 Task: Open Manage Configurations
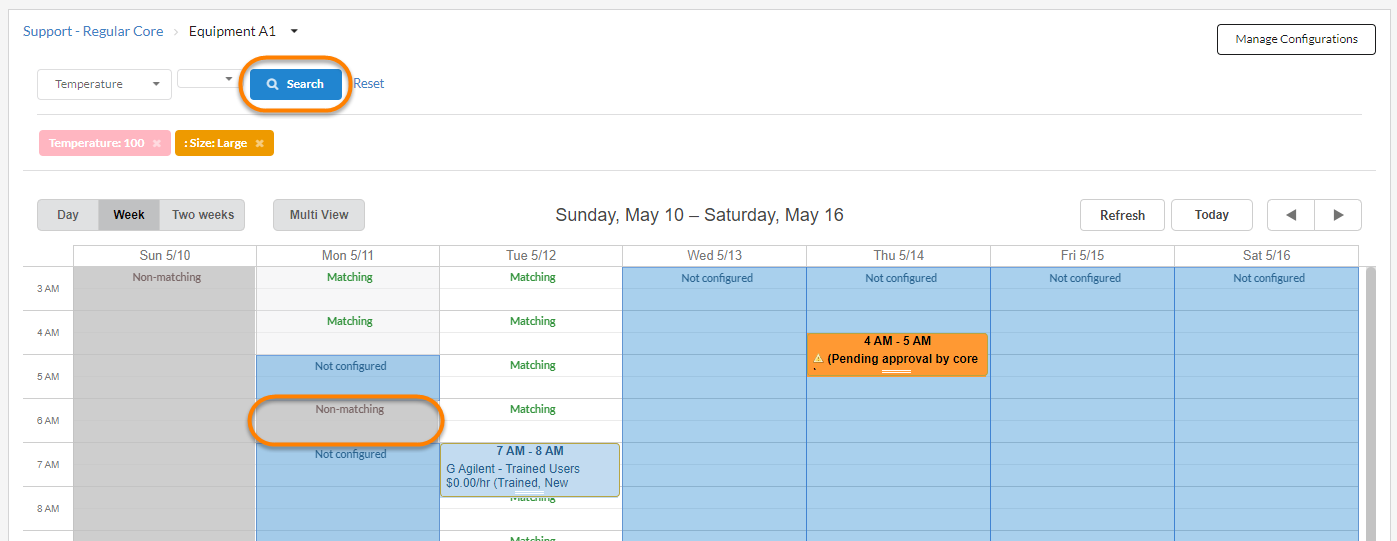pos(1296,40)
